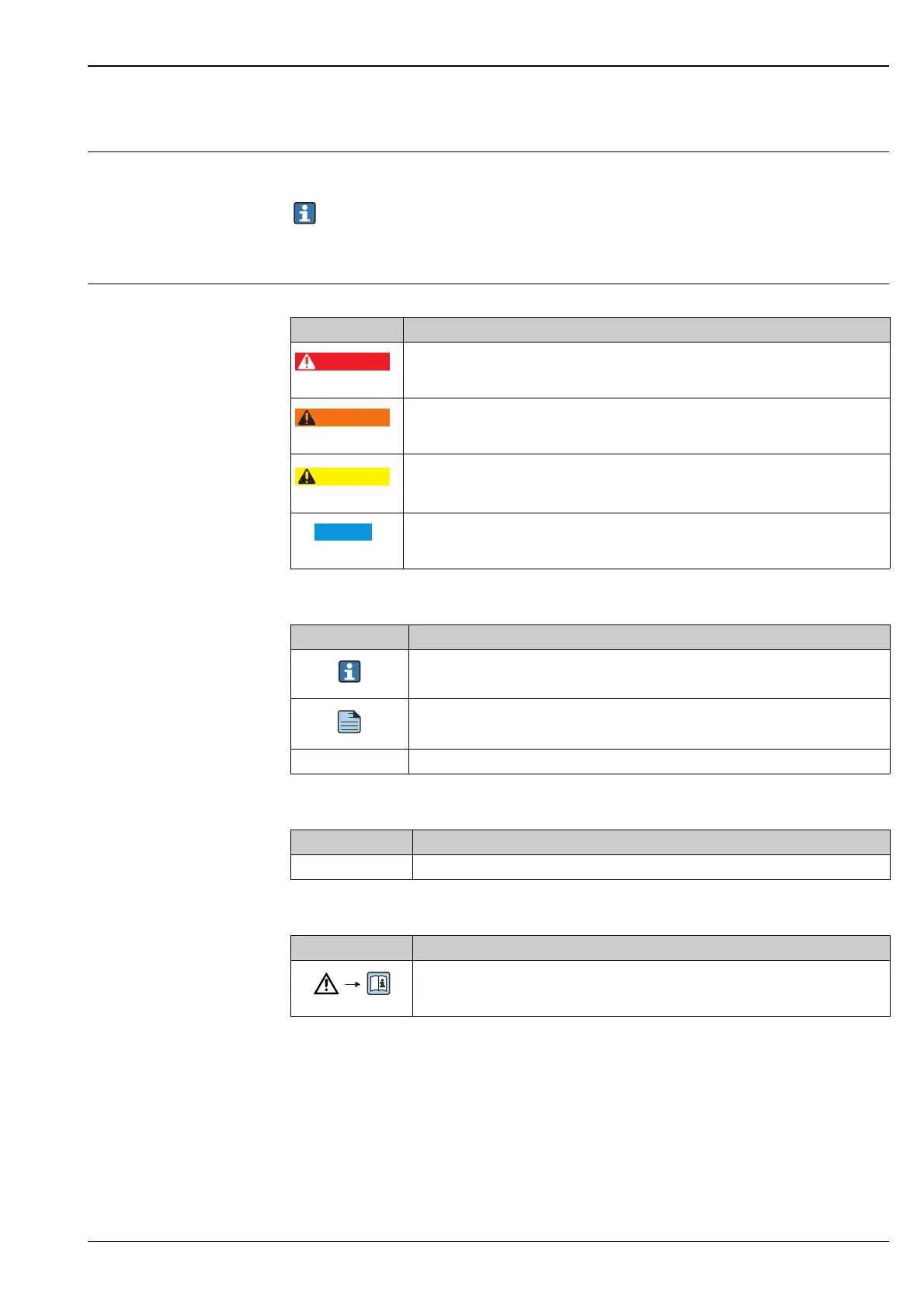
Task: Click the gray header row of the last table
Action: (590, 948)
